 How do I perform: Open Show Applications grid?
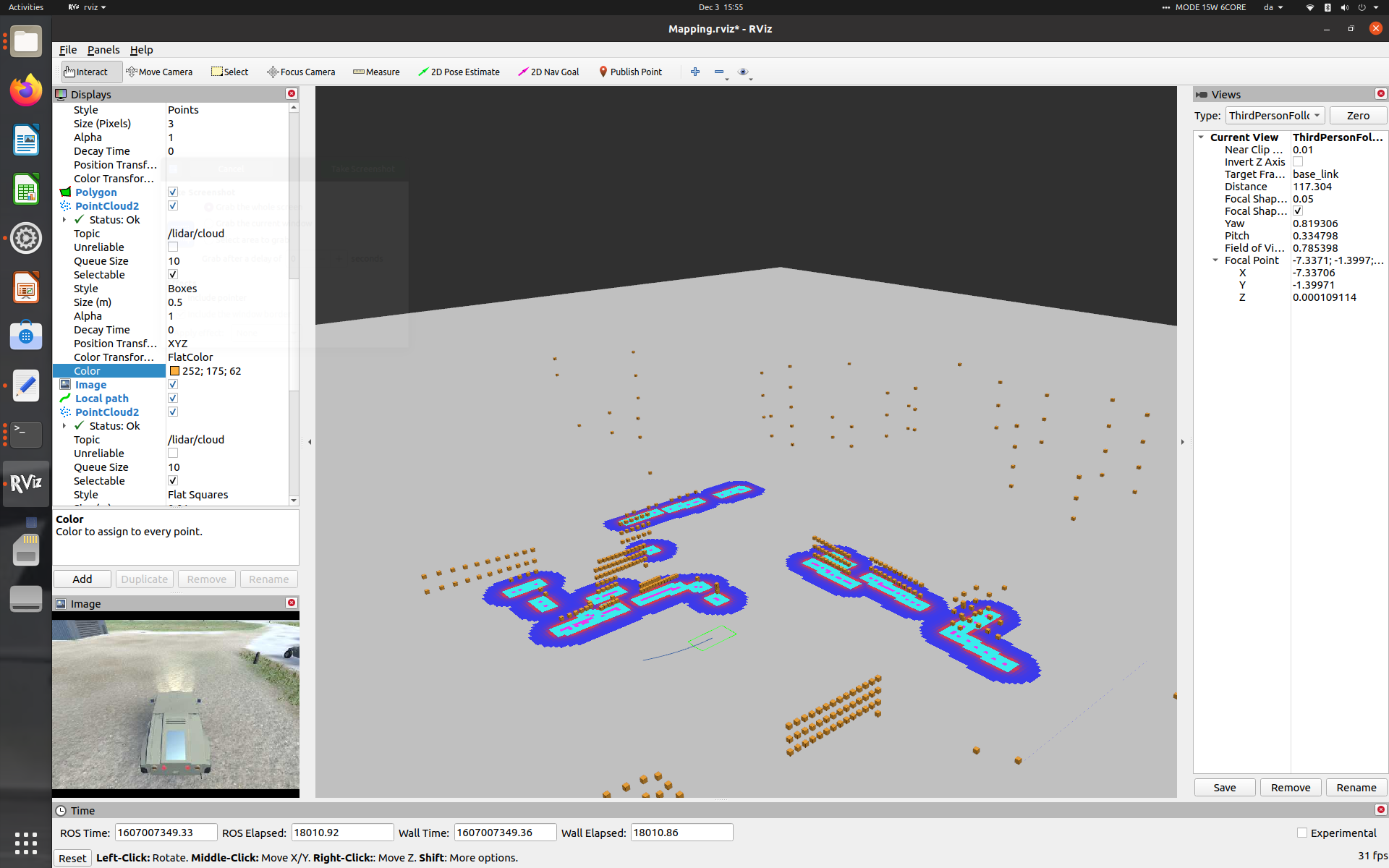coord(26,843)
